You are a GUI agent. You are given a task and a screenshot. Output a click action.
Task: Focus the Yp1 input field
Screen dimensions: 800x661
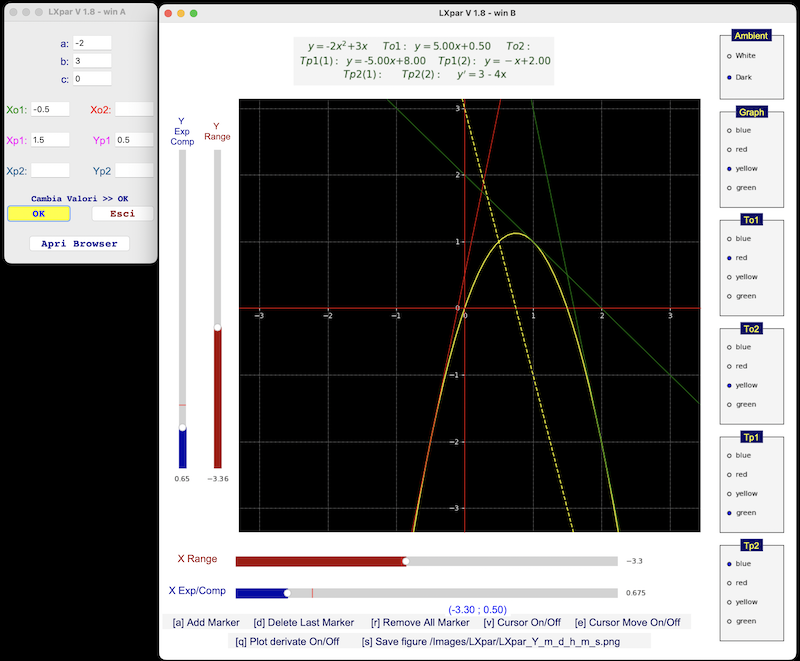pos(134,140)
